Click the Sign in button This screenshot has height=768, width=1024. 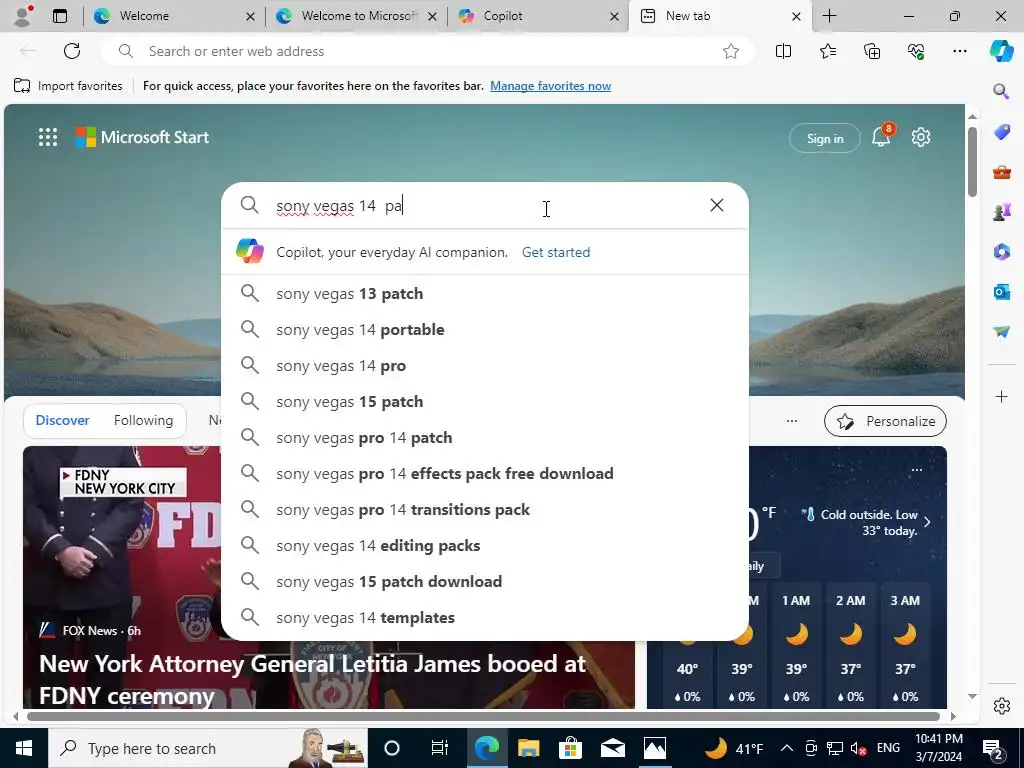[x=824, y=138]
